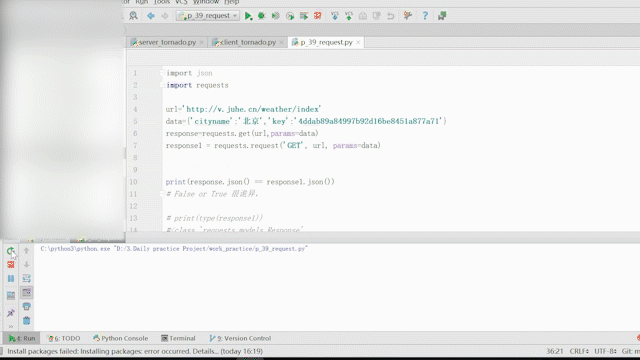Expand more Run panel actions chevron
The width and height of the screenshot is (640, 360).
[x=11, y=327]
